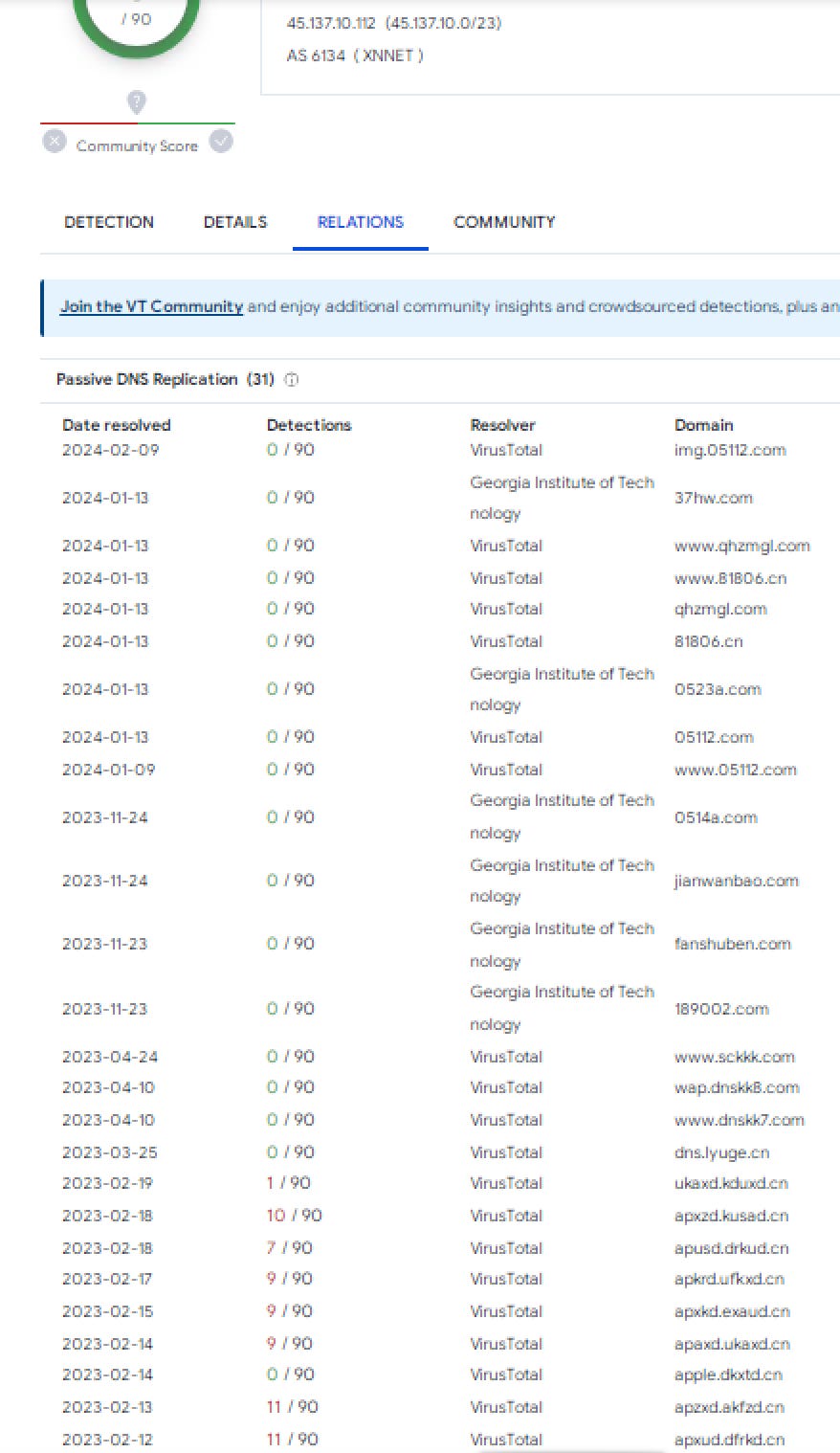The width and height of the screenshot is (840, 1453).
Task: Click the 7 / 90 detection score
Action: (x=290, y=1248)
